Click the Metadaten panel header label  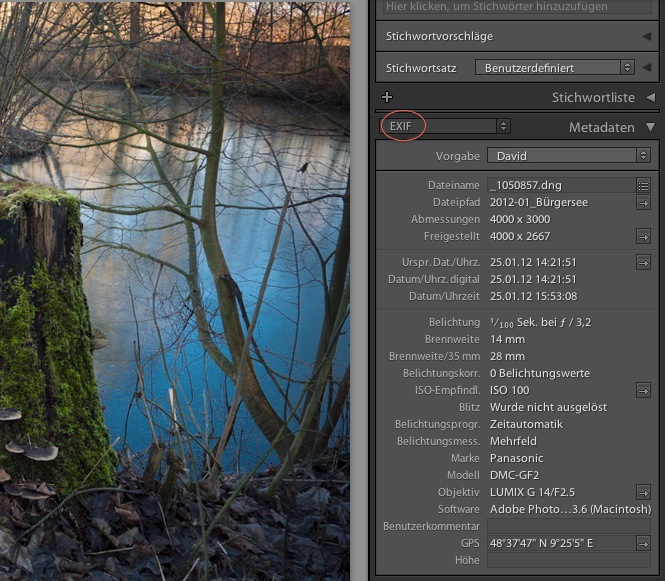[601, 127]
